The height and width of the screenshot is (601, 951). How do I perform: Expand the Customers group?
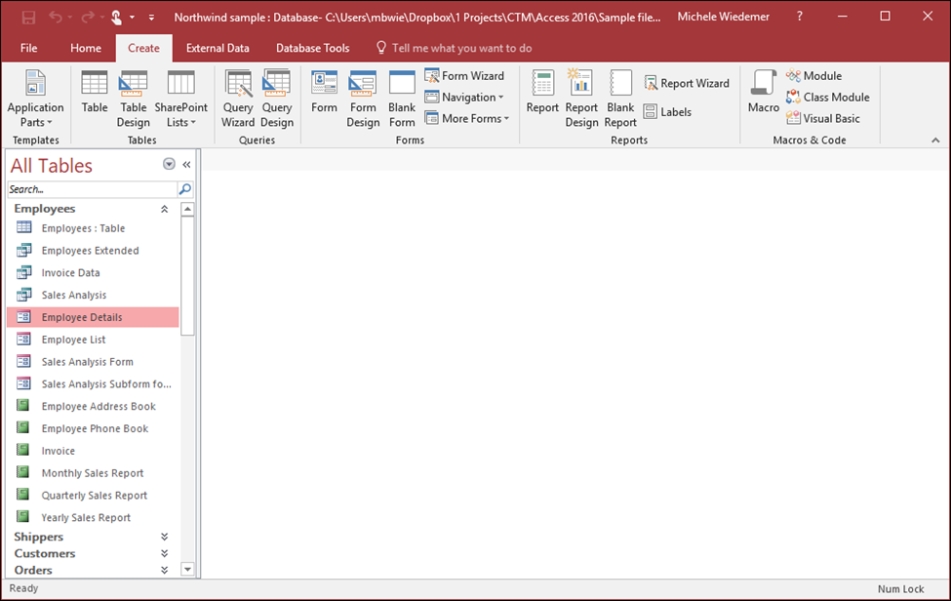point(164,553)
